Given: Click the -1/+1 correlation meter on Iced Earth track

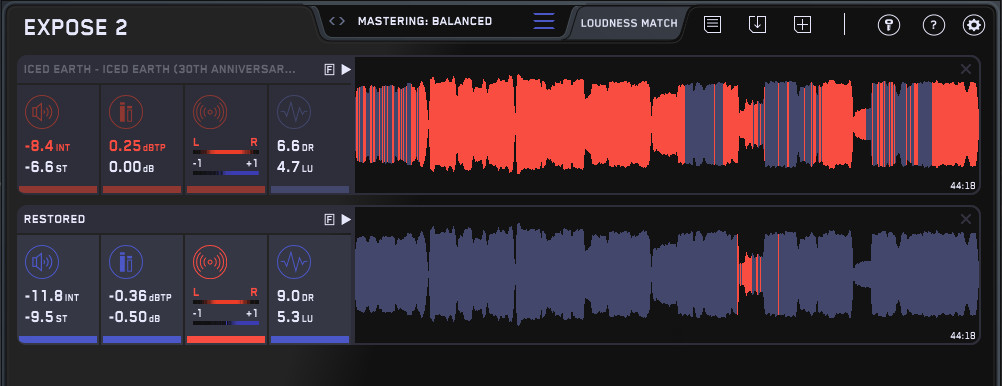Looking at the screenshot, I should 226,173.
